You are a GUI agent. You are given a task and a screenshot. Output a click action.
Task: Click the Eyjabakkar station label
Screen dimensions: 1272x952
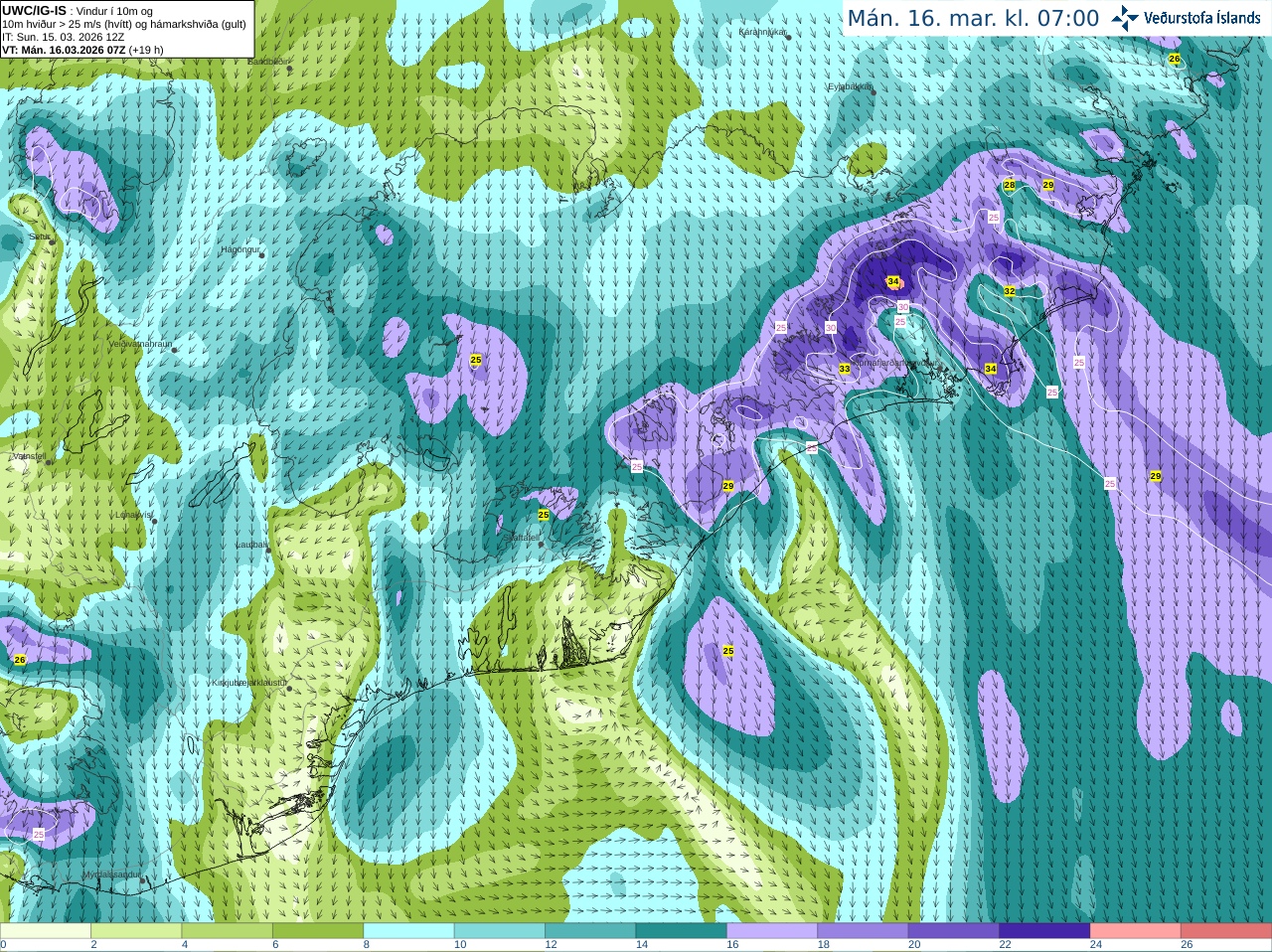click(x=850, y=86)
